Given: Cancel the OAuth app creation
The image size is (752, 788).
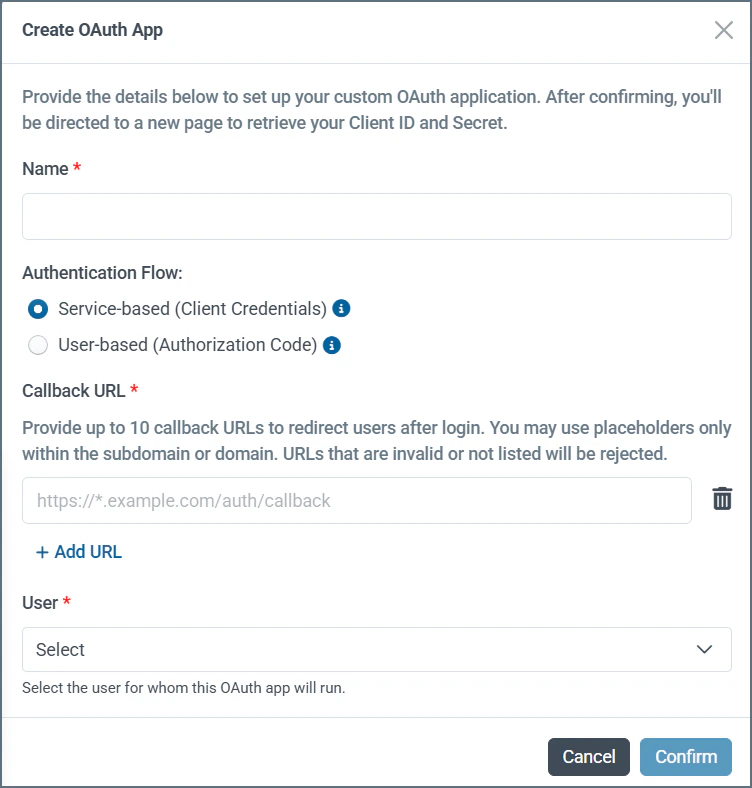Looking at the screenshot, I should (x=589, y=757).
